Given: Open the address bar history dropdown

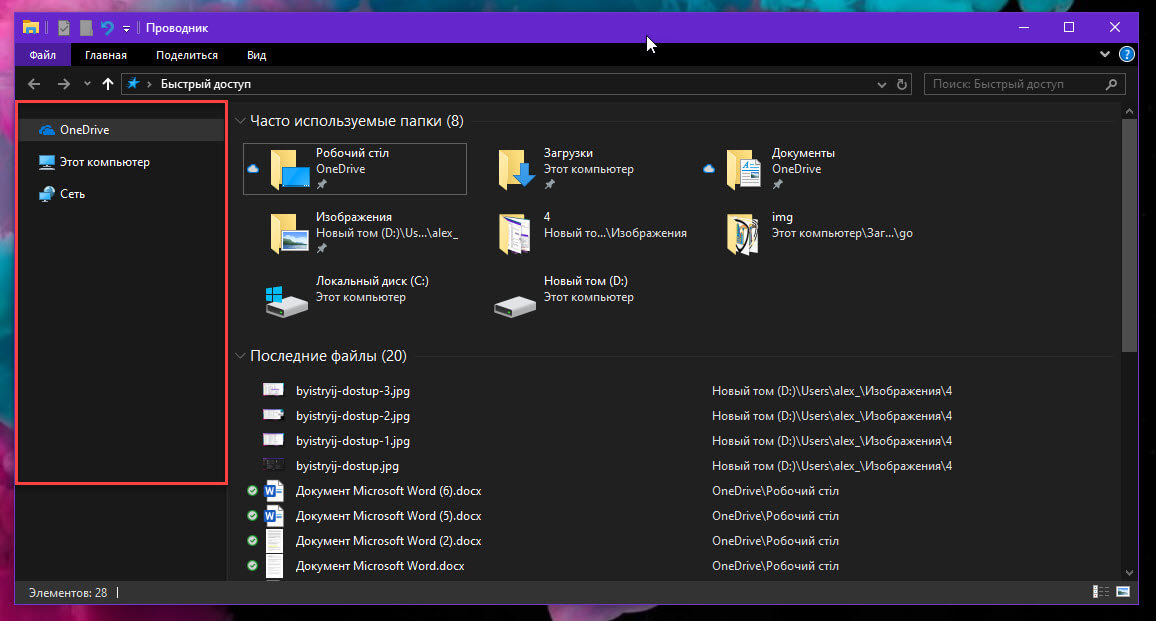Looking at the screenshot, I should click(x=882, y=84).
